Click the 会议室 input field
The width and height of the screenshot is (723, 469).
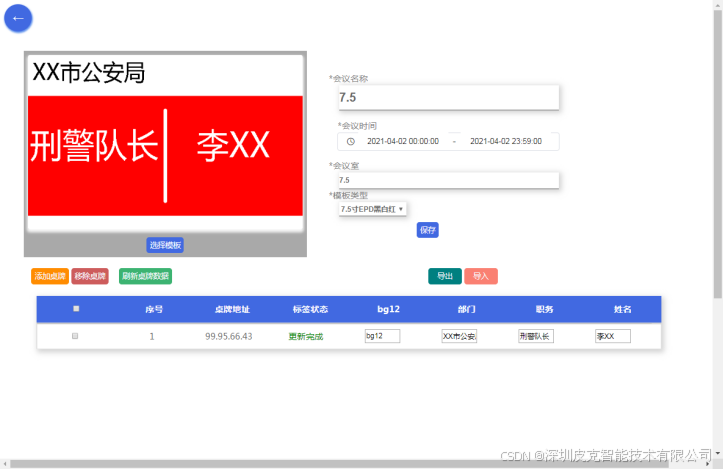(448, 180)
